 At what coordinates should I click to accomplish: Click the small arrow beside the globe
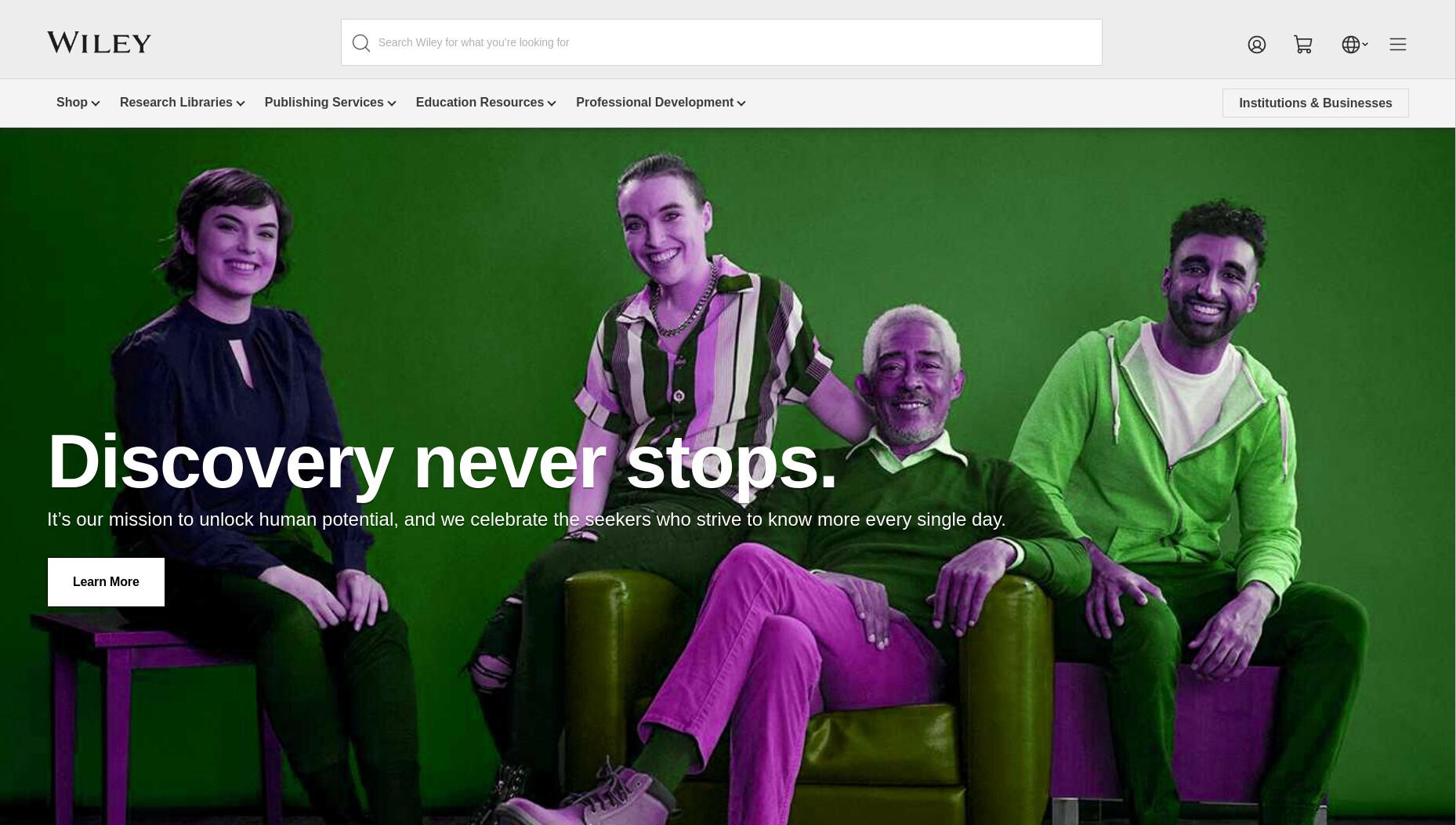(x=1365, y=45)
